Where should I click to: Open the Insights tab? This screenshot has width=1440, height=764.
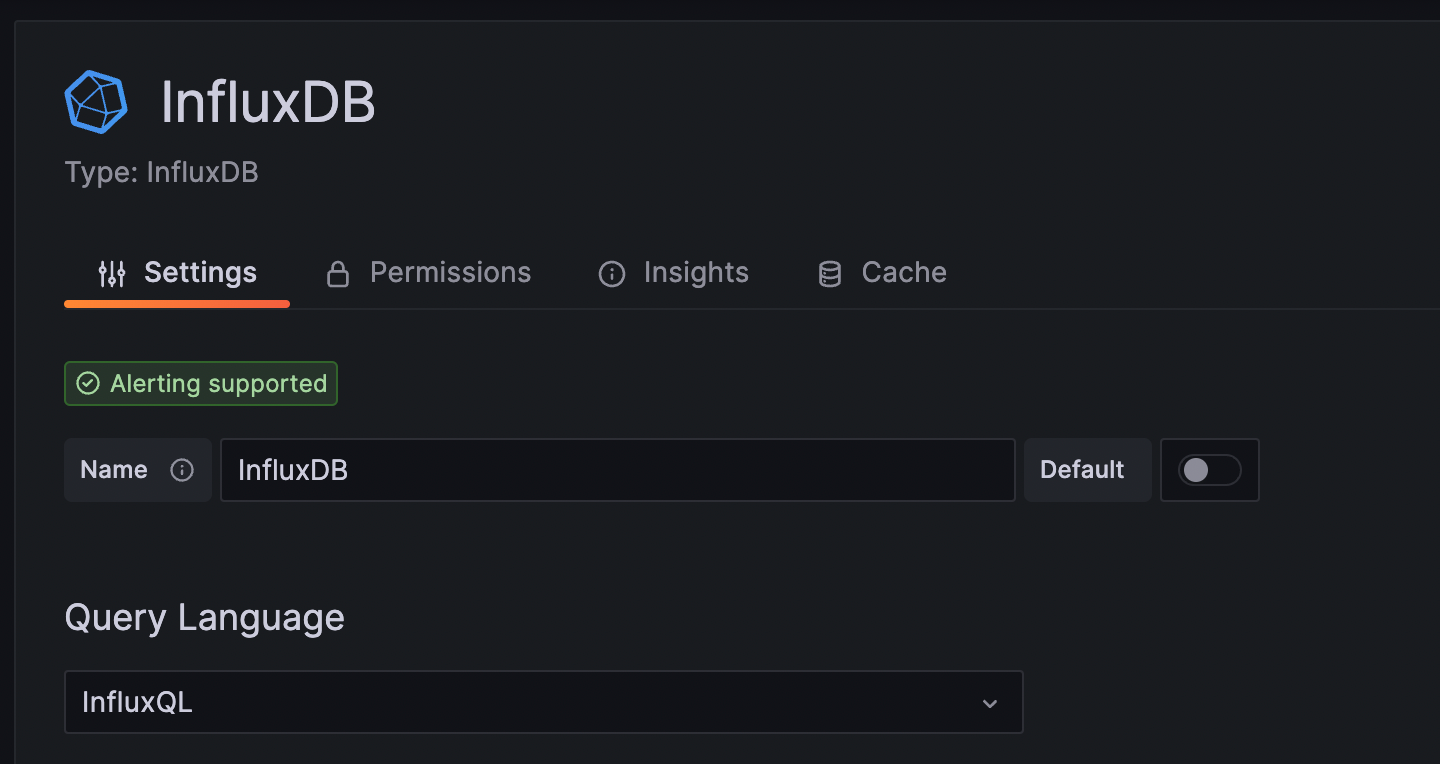696,272
